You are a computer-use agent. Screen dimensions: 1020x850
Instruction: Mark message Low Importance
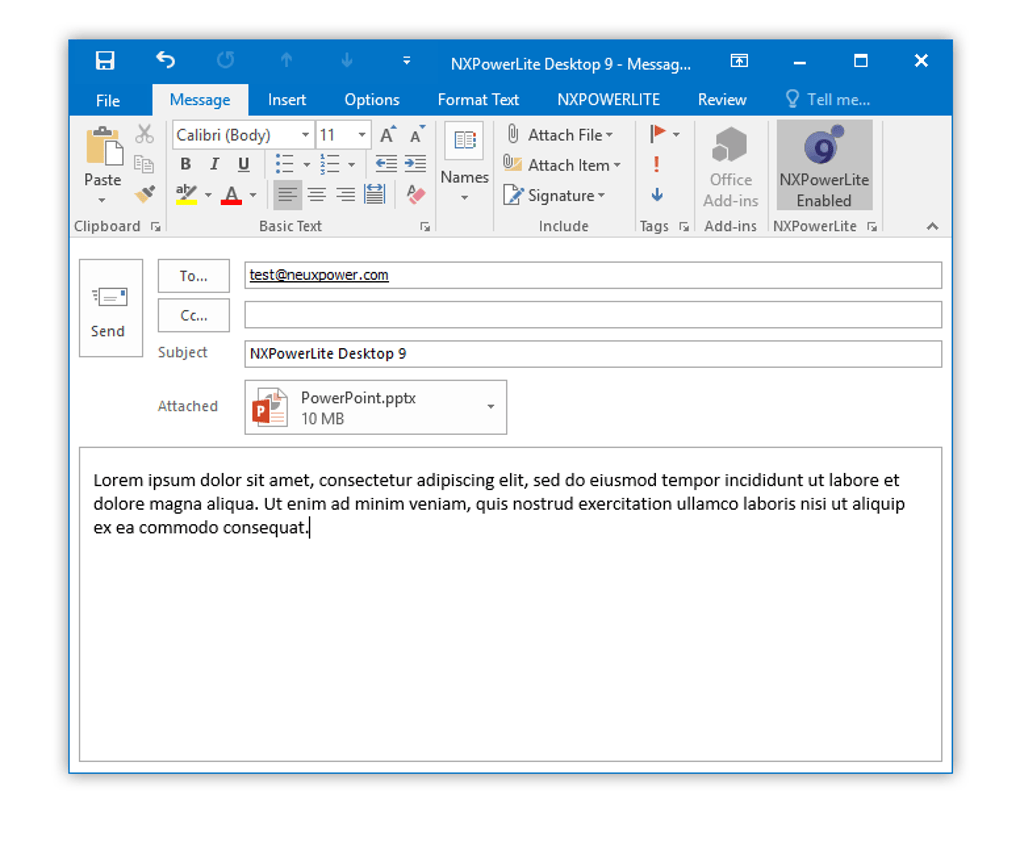point(657,194)
